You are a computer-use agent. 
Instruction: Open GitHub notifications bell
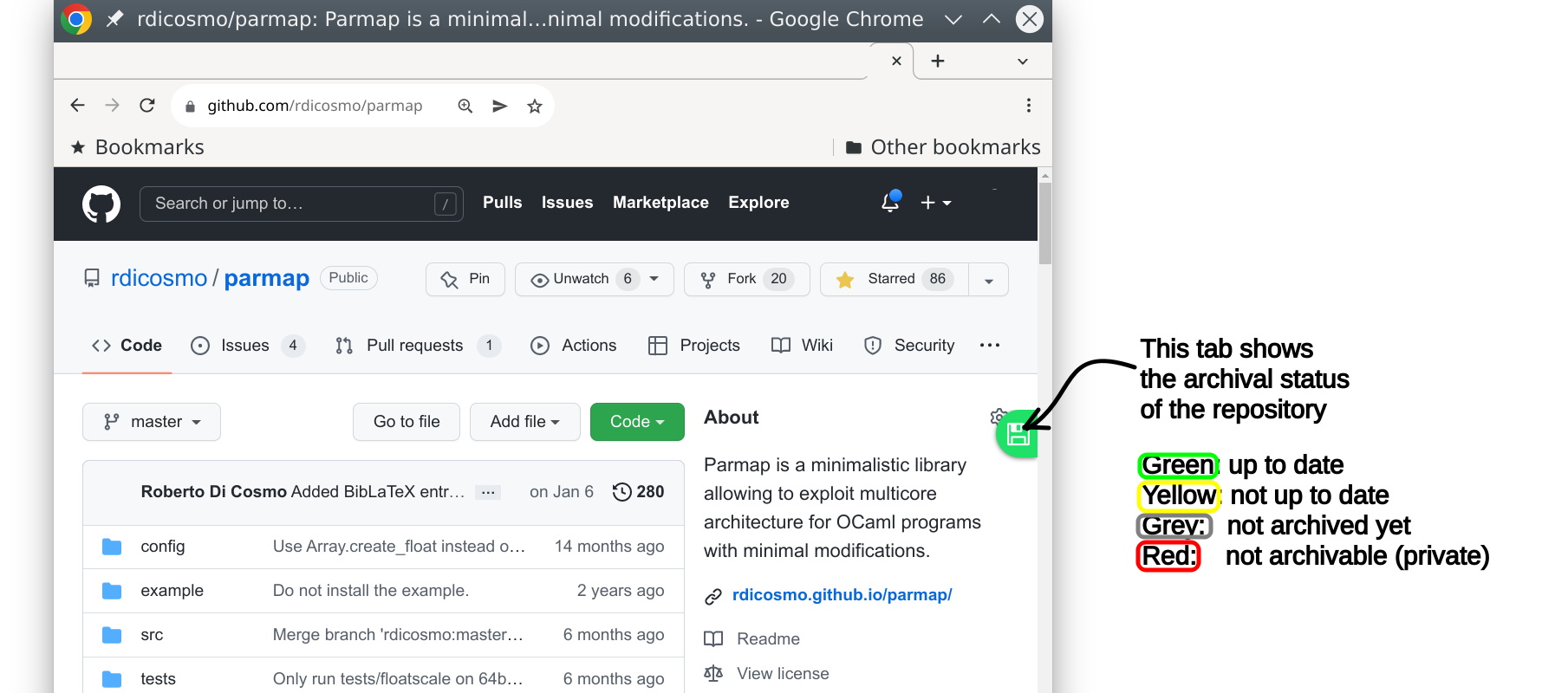[x=890, y=203]
